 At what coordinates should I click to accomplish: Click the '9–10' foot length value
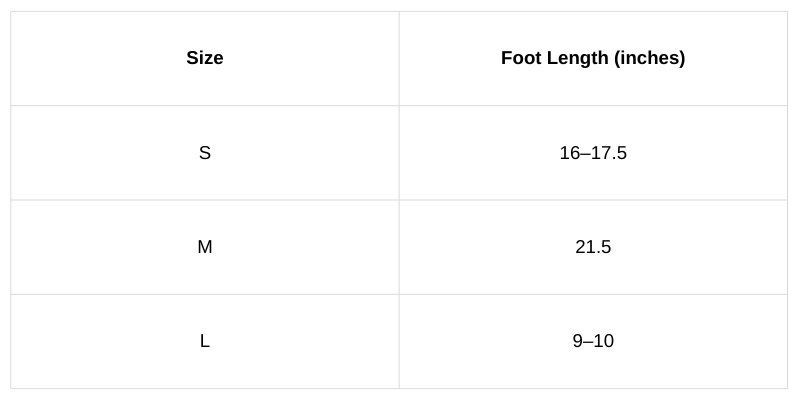[593, 341]
